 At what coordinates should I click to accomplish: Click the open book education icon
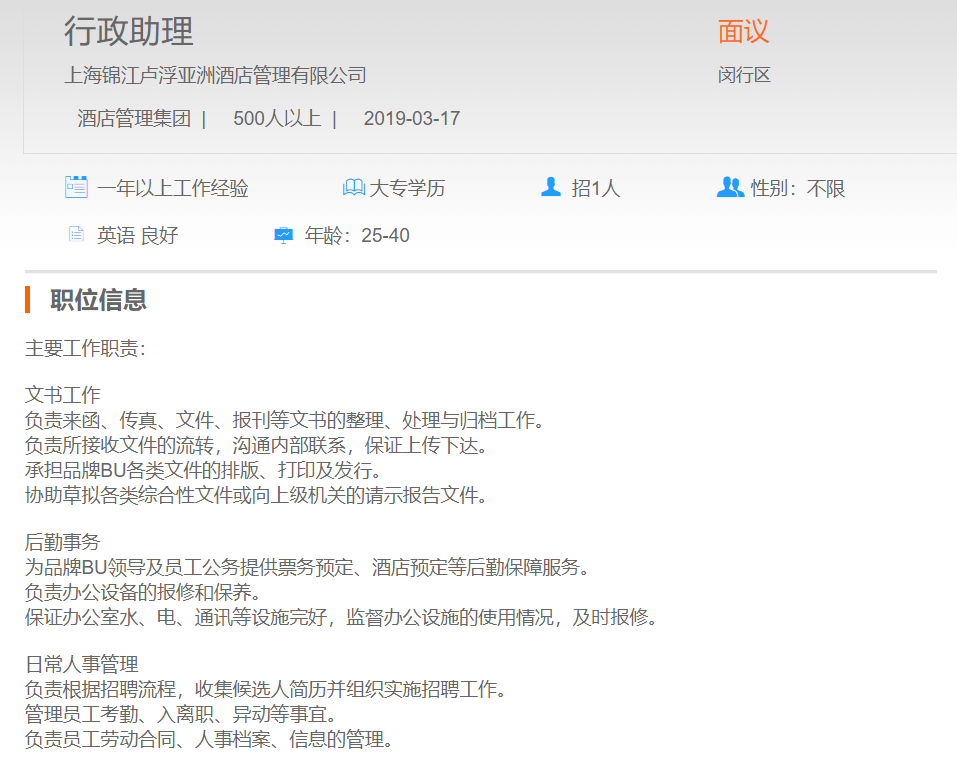pyautogui.click(x=353, y=188)
